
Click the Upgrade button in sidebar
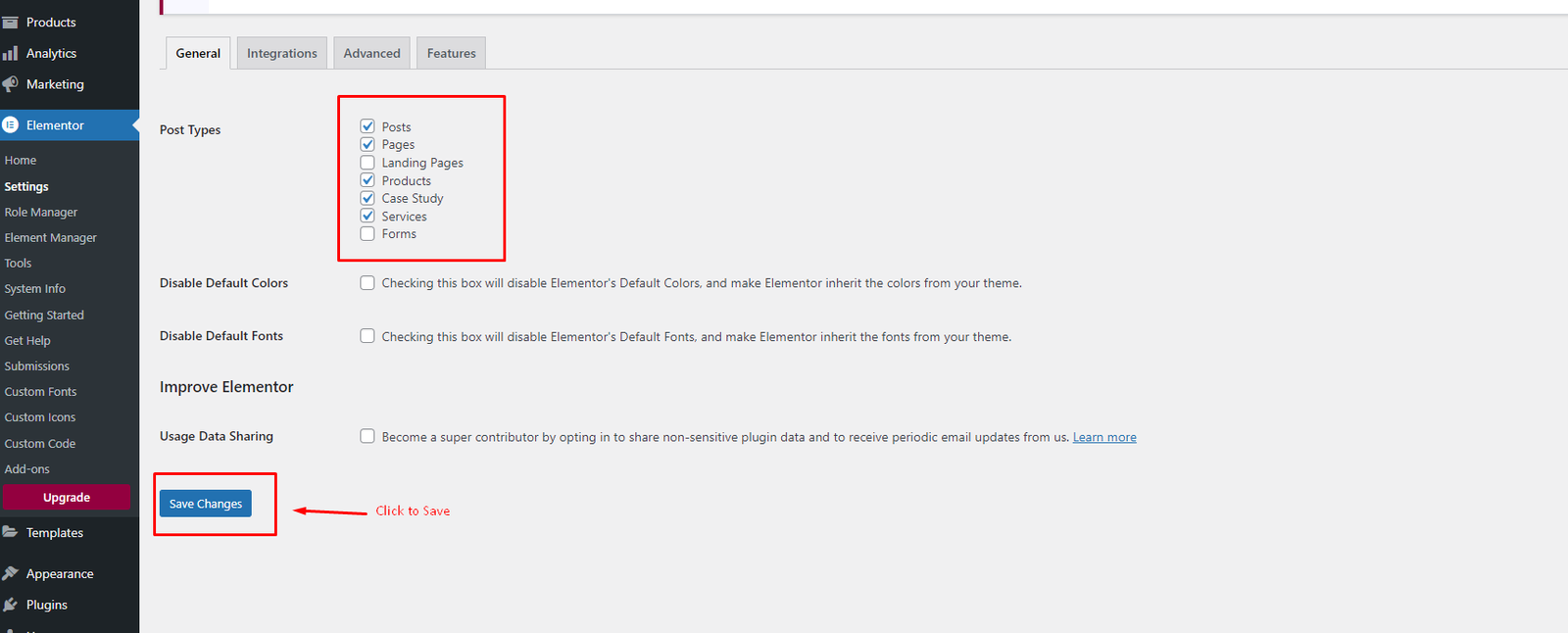(67, 497)
